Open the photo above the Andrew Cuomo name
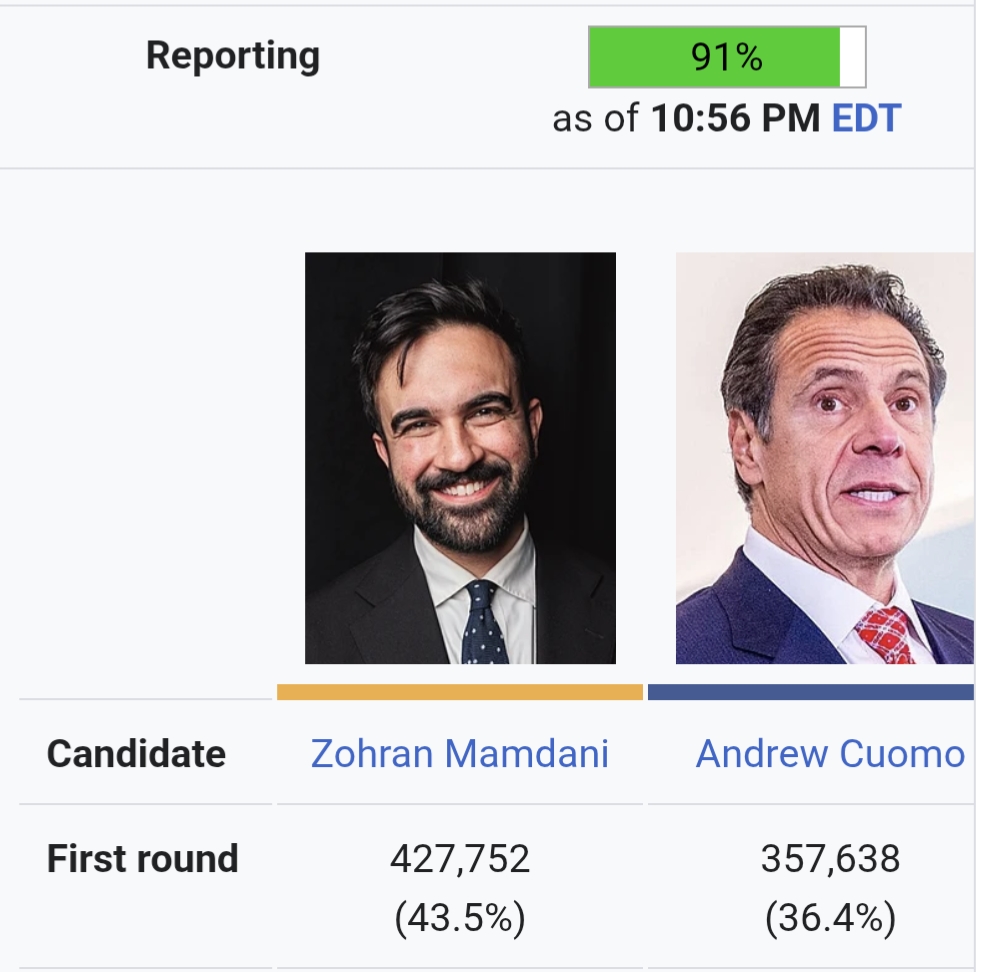The image size is (984, 972). [824, 458]
